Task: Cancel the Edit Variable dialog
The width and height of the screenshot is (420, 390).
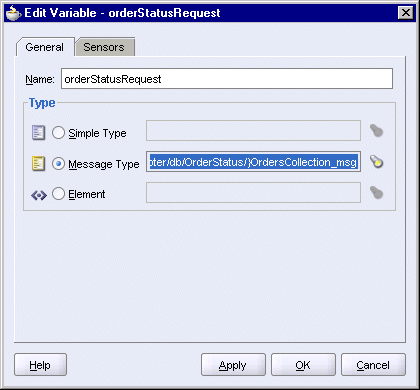Action: click(x=373, y=365)
